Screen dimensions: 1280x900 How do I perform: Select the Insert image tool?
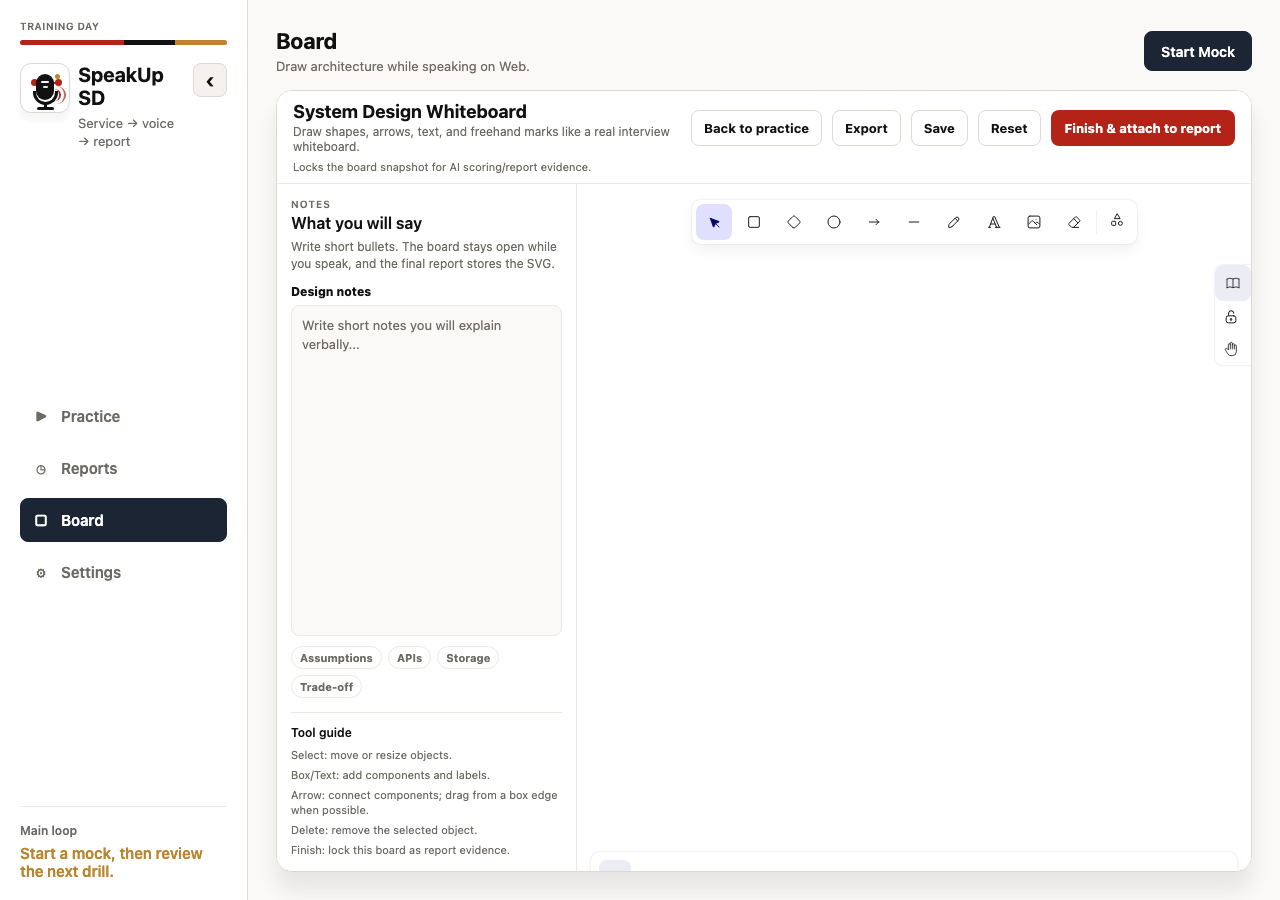click(1034, 222)
